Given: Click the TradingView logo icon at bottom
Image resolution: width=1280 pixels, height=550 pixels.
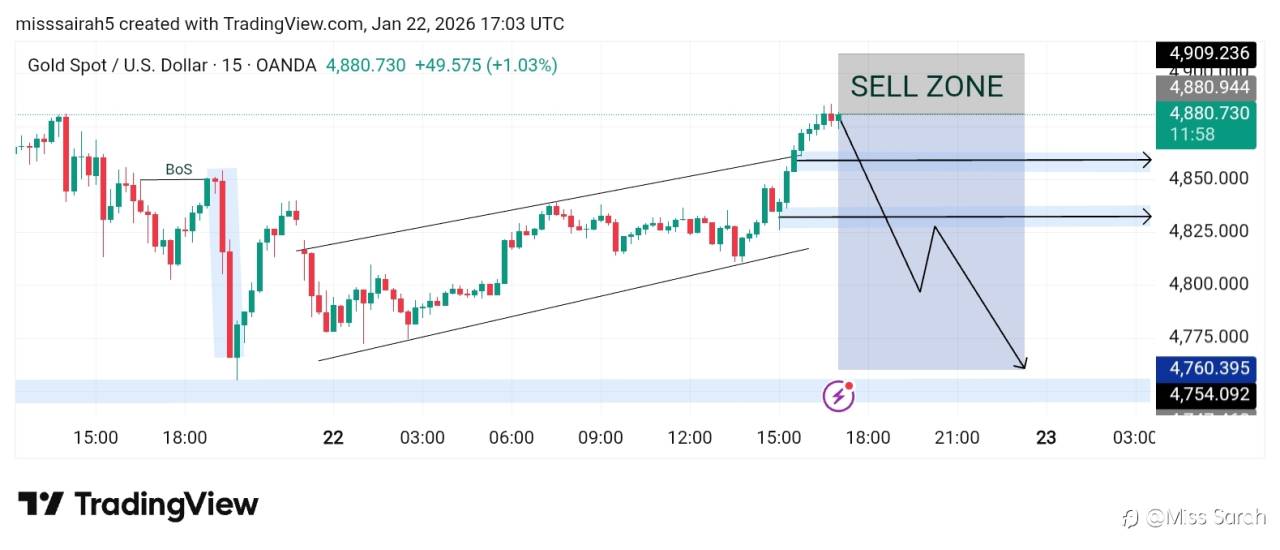Looking at the screenshot, I should point(41,504).
